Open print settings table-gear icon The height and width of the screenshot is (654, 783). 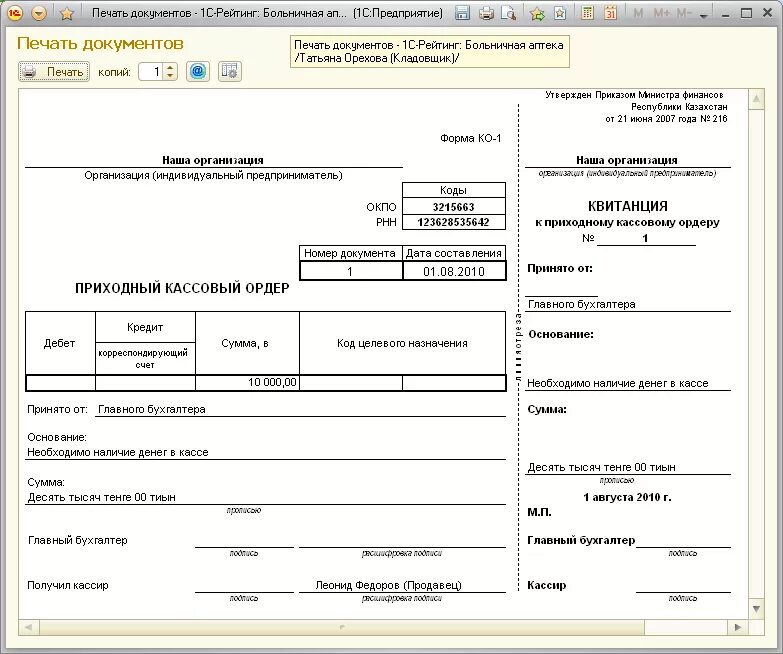pos(230,71)
